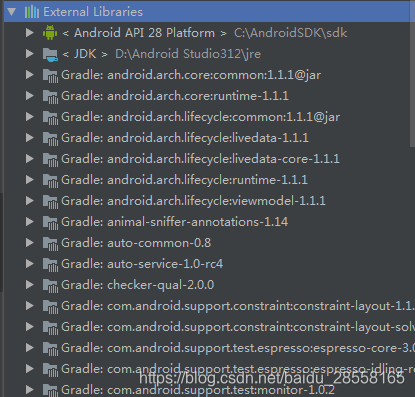This screenshot has height=397, width=415.
Task: Click library icon of animal-sniffer-annotations-1.14
Action: click(50, 223)
